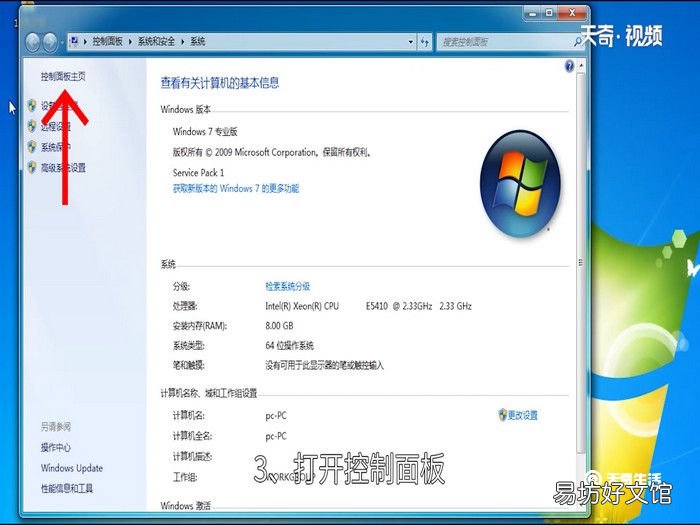Click shield icon beside 系统保护

(32, 146)
